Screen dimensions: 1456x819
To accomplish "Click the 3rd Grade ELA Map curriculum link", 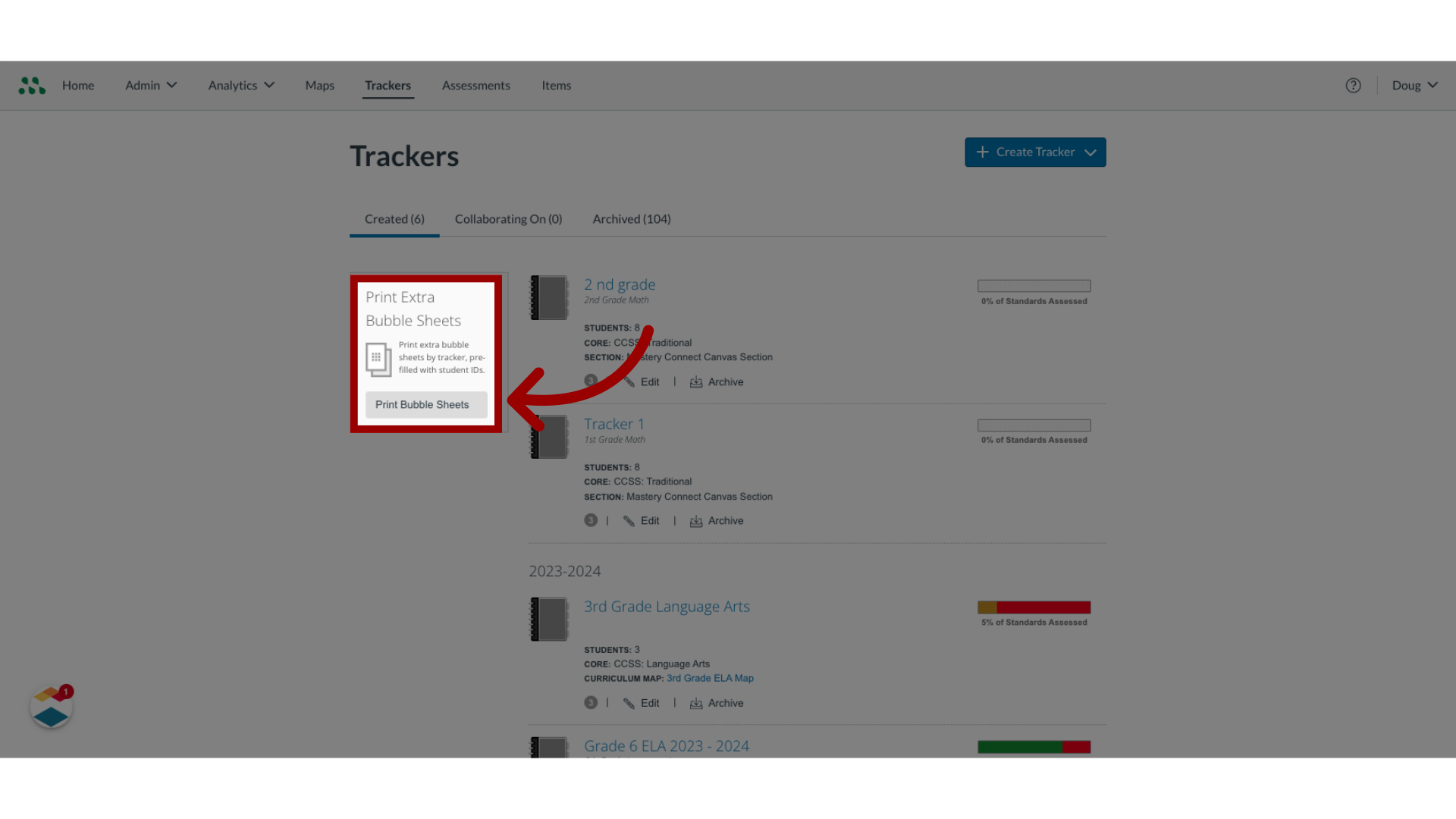I will click(710, 678).
